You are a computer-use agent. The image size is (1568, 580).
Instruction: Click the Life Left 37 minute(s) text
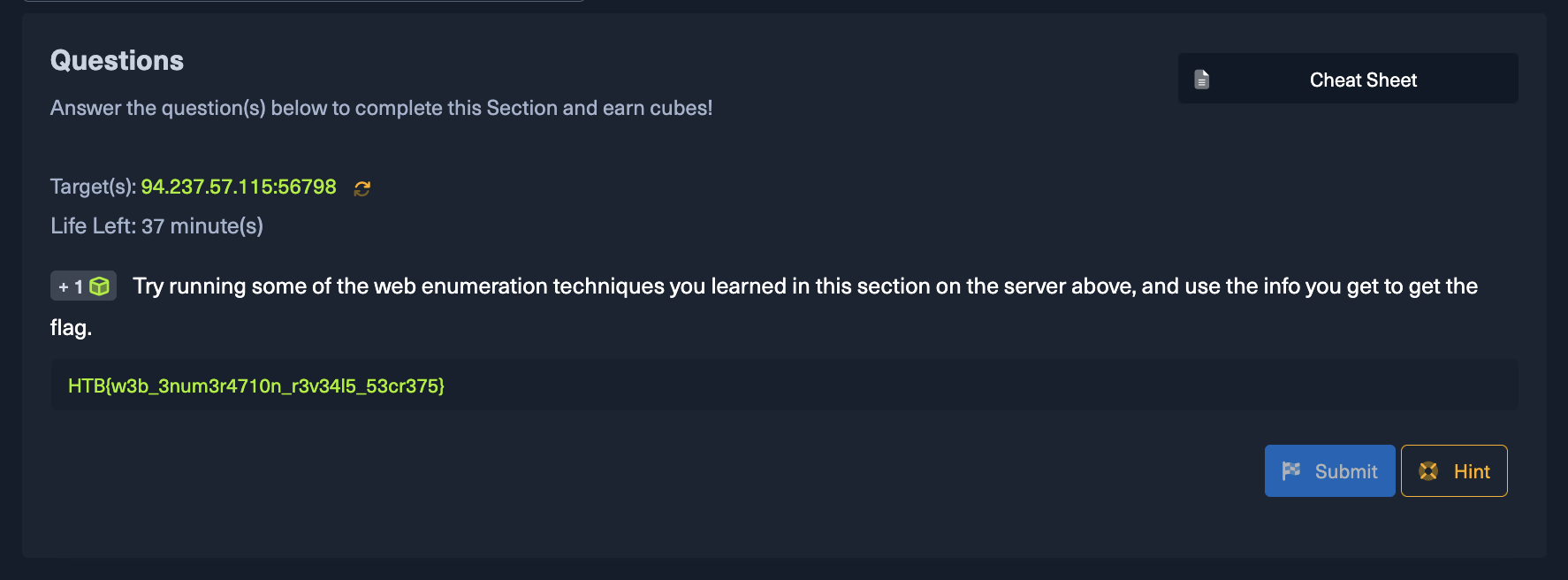pos(156,225)
